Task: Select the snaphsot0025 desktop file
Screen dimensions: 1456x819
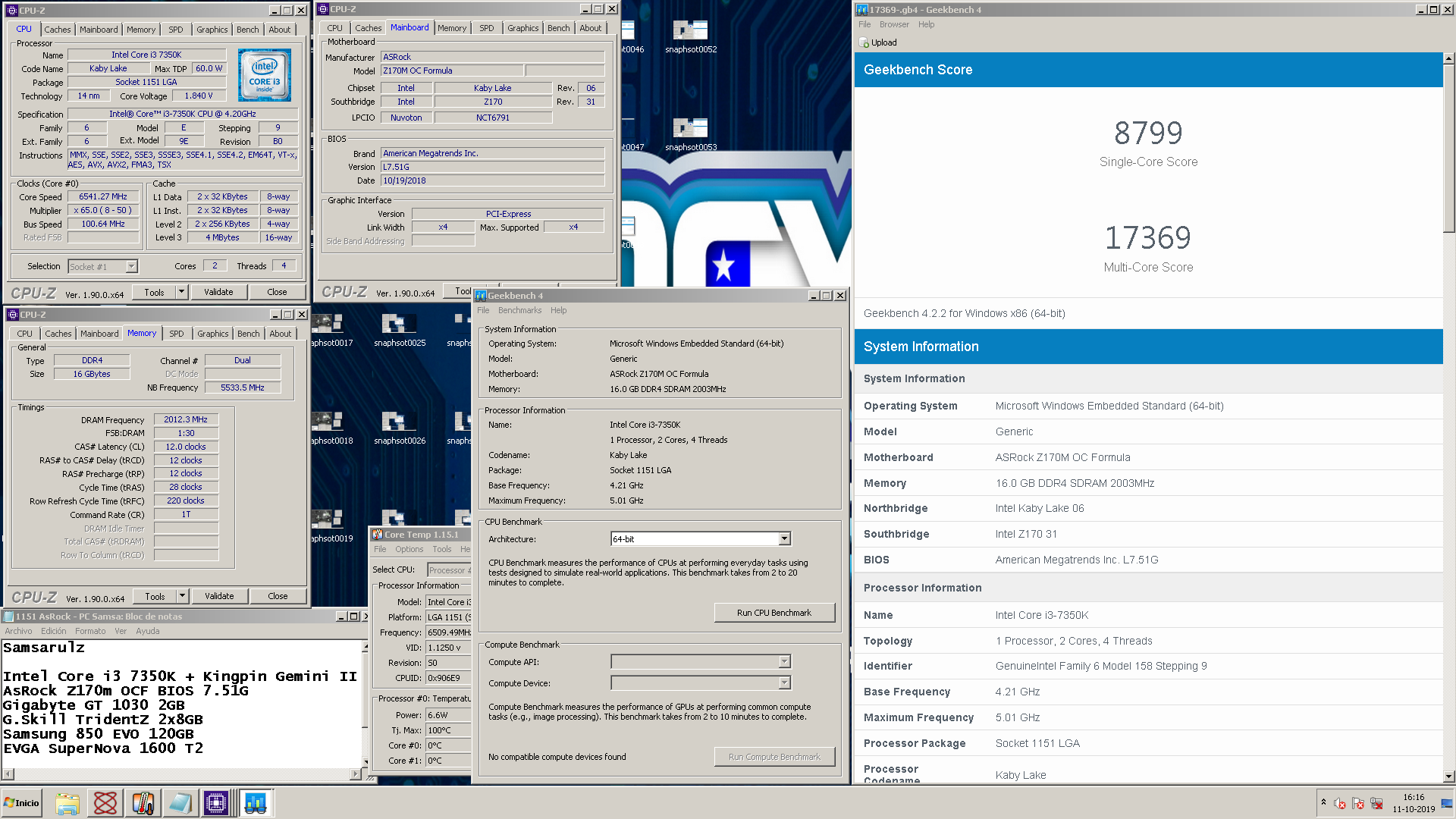Action: [400, 330]
